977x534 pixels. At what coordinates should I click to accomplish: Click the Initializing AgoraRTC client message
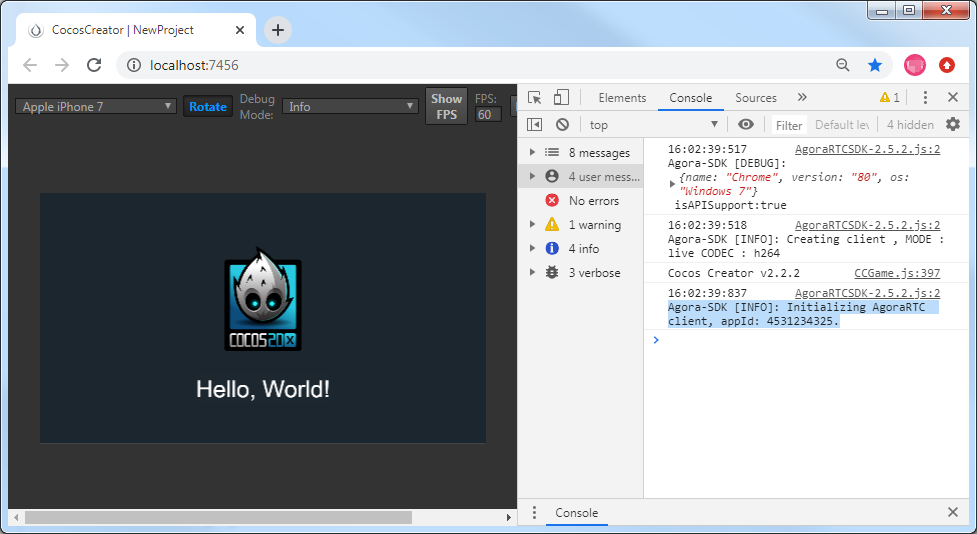tap(803, 314)
